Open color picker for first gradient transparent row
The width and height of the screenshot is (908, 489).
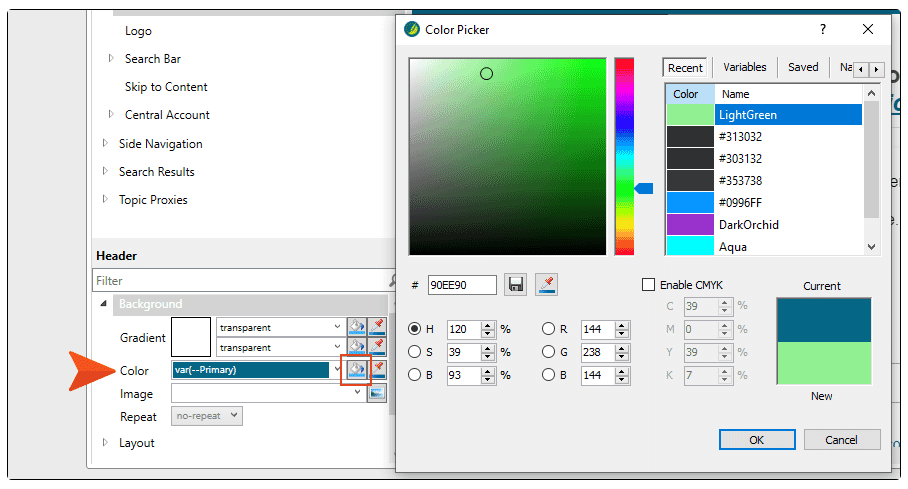pos(357,327)
